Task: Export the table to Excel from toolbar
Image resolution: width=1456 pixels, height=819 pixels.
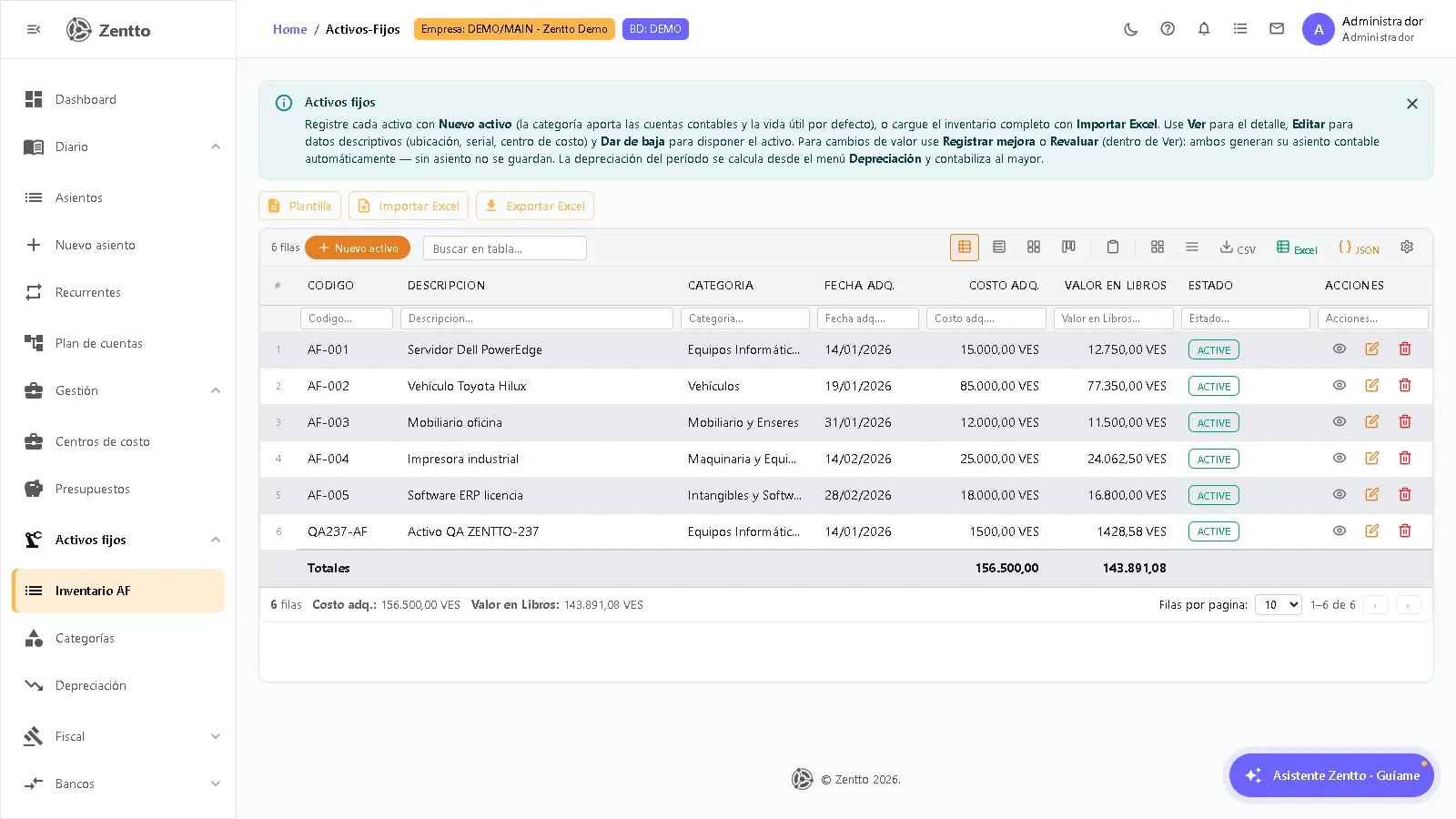Action: pos(1297,248)
